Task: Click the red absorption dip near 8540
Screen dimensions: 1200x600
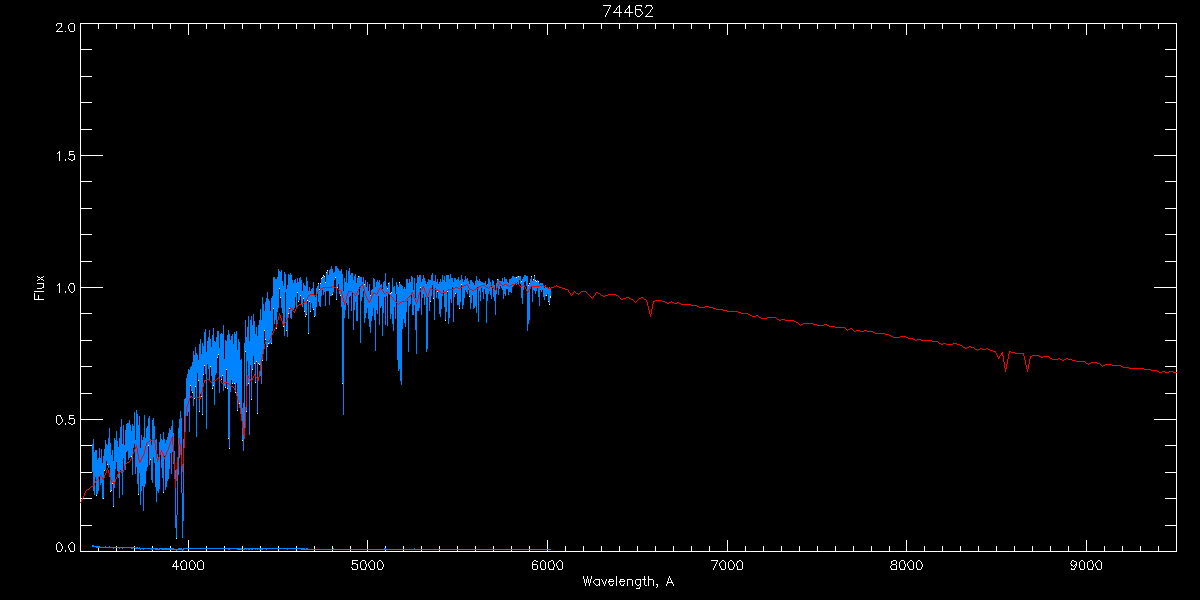Action: coord(1005,362)
